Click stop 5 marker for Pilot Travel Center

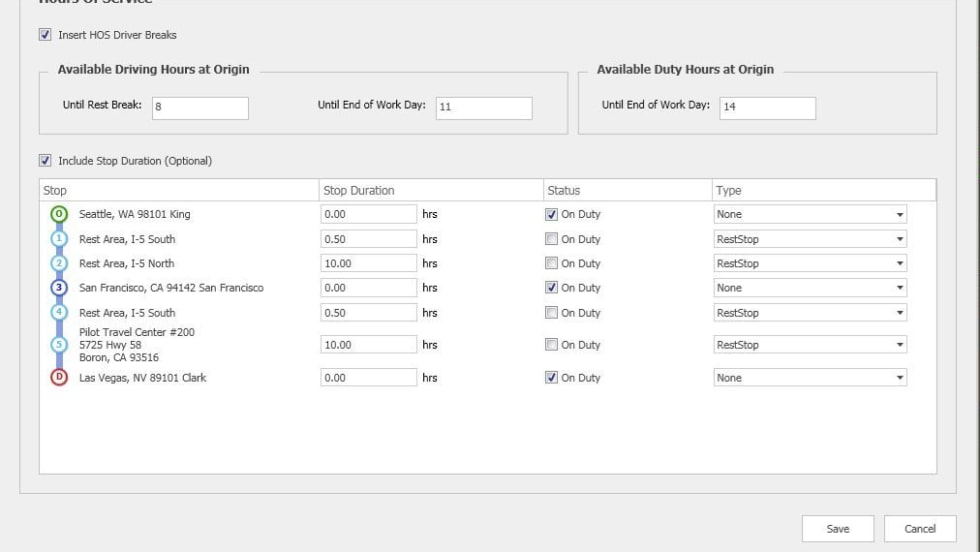[x=58, y=345]
